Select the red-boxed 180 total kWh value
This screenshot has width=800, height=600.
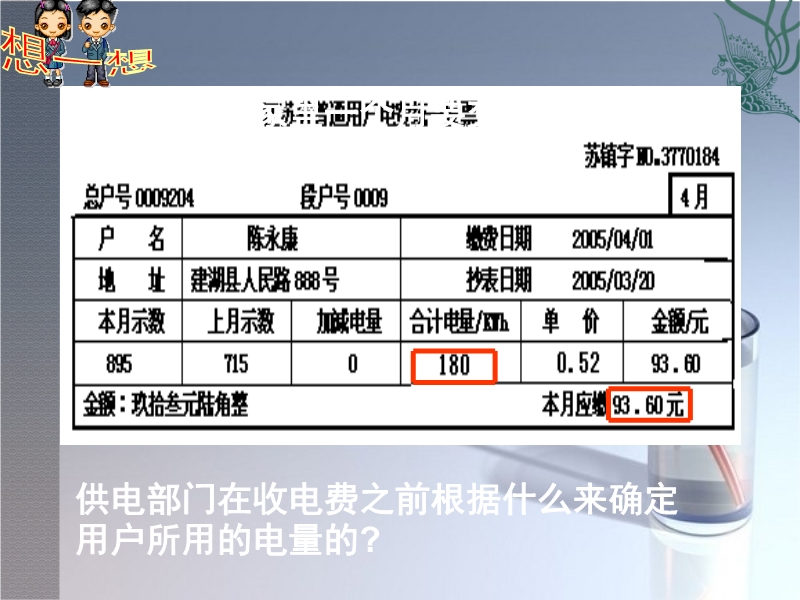point(454,366)
